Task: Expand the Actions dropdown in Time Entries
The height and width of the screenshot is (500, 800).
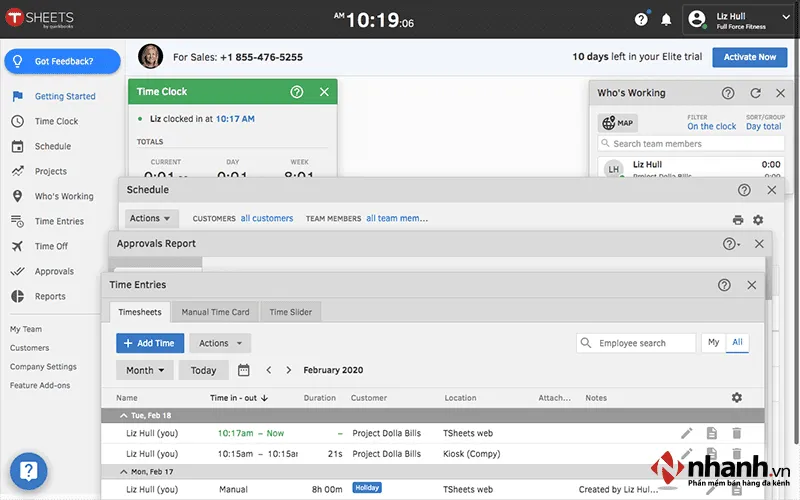Action: 219,343
